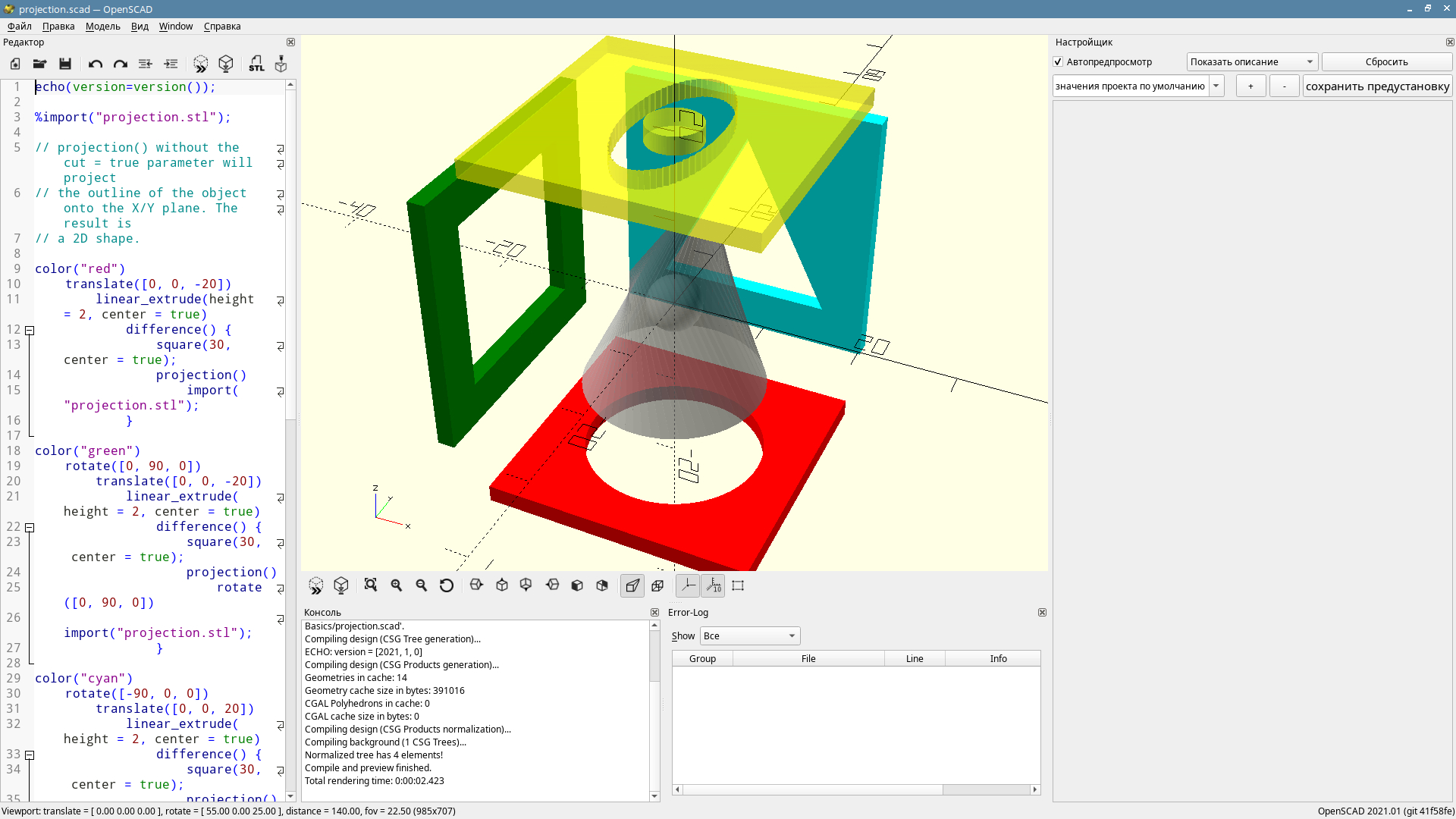Undo the last edit

[x=95, y=64]
